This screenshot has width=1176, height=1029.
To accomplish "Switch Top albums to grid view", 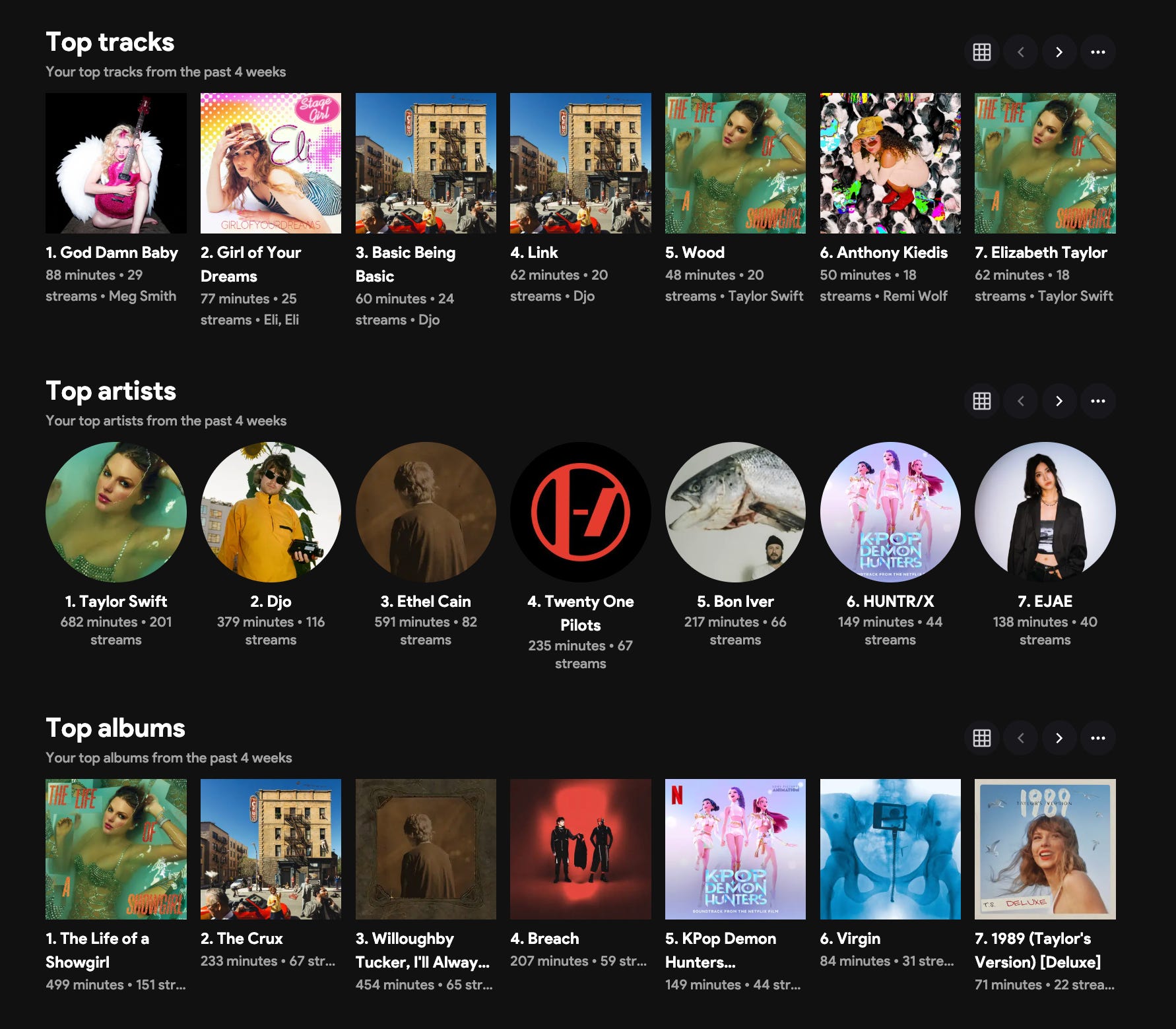I will [x=981, y=738].
